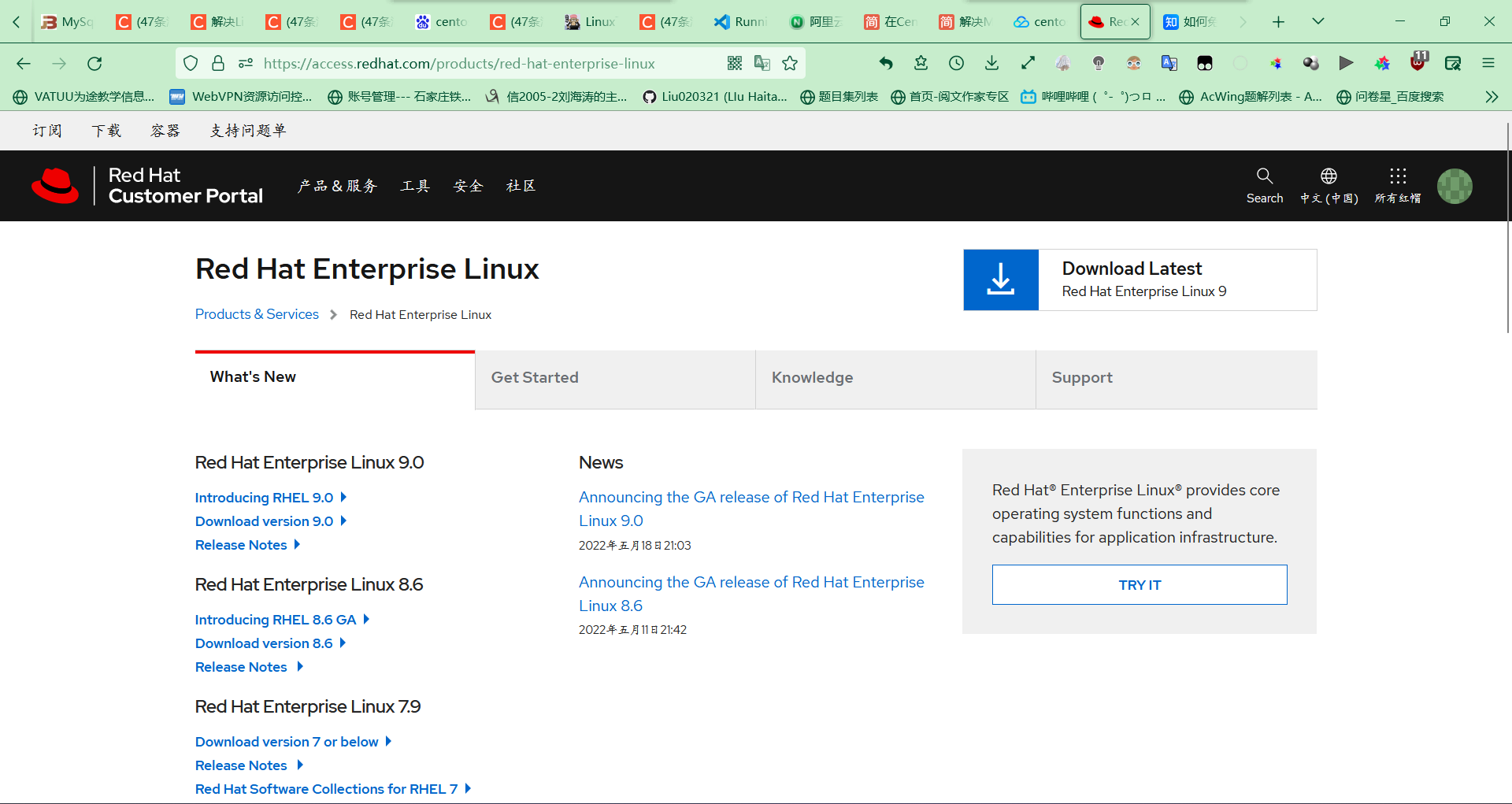Open the 产品&服务 navigation menu

point(337,186)
